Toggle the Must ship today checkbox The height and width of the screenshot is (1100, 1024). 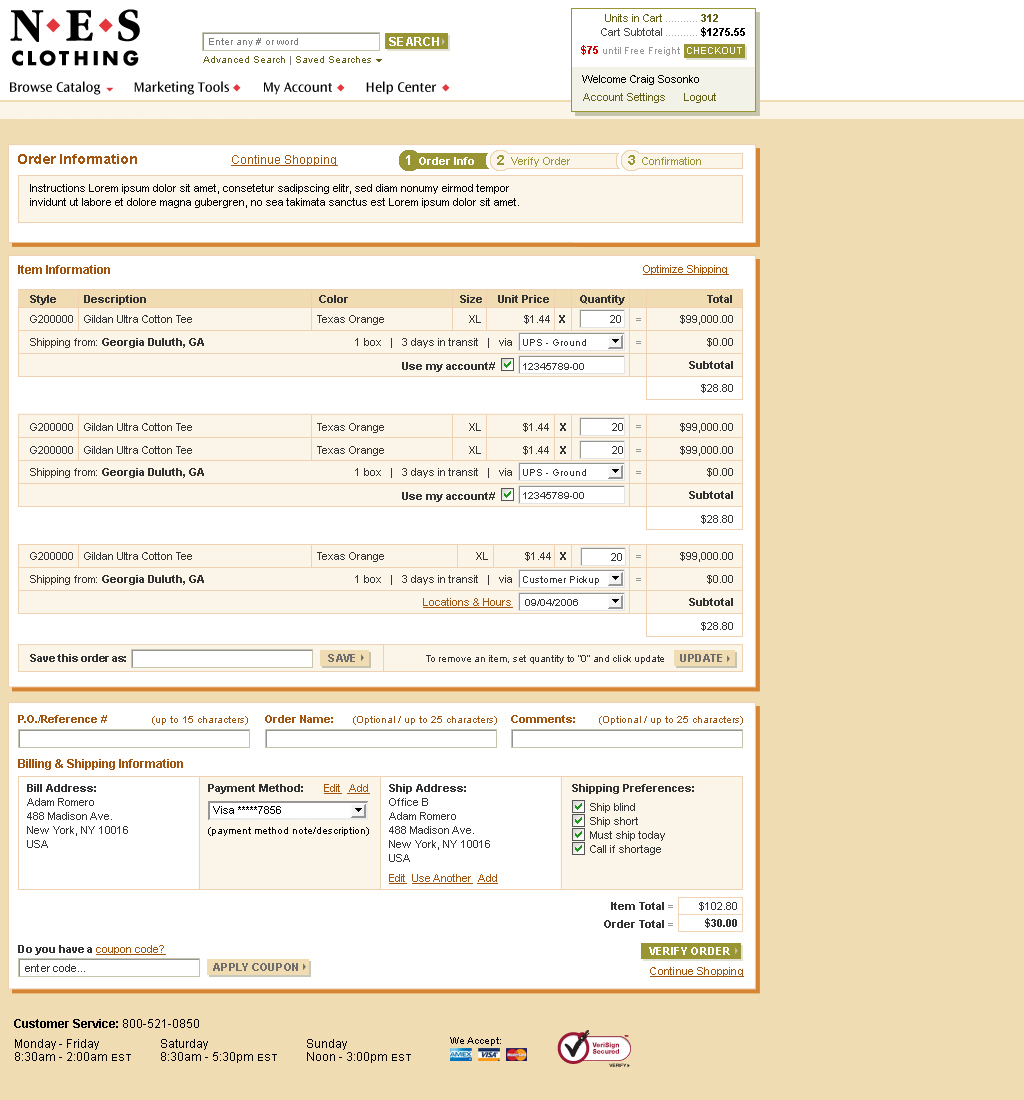tap(578, 835)
